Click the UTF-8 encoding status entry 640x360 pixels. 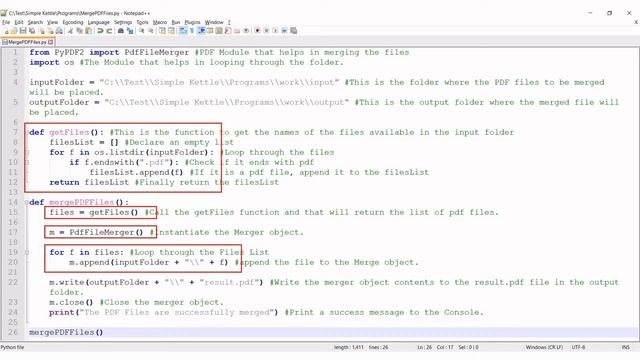(x=578, y=347)
